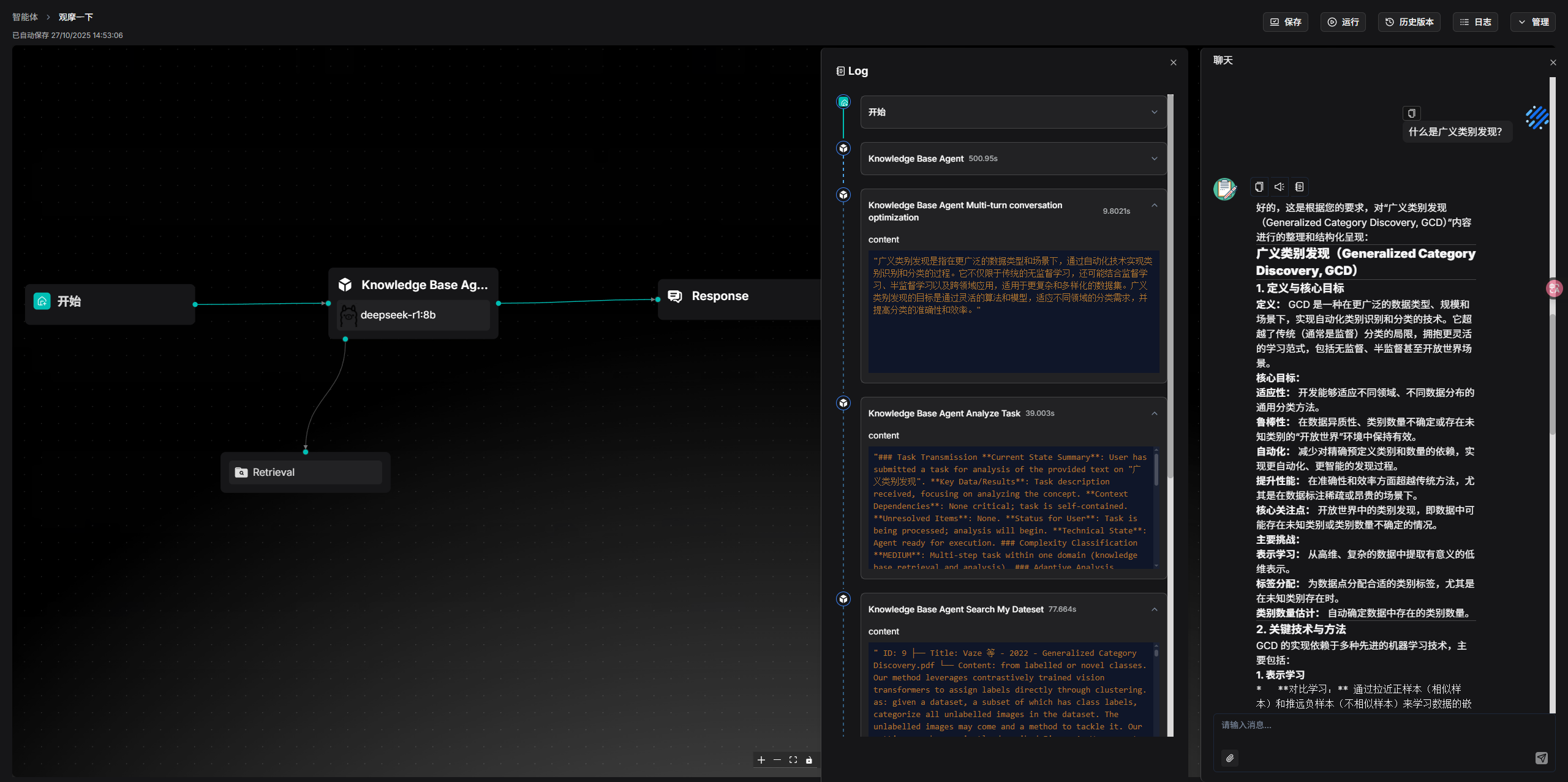Zoom in on the workflow canvas
The image size is (1568, 782).
click(761, 760)
